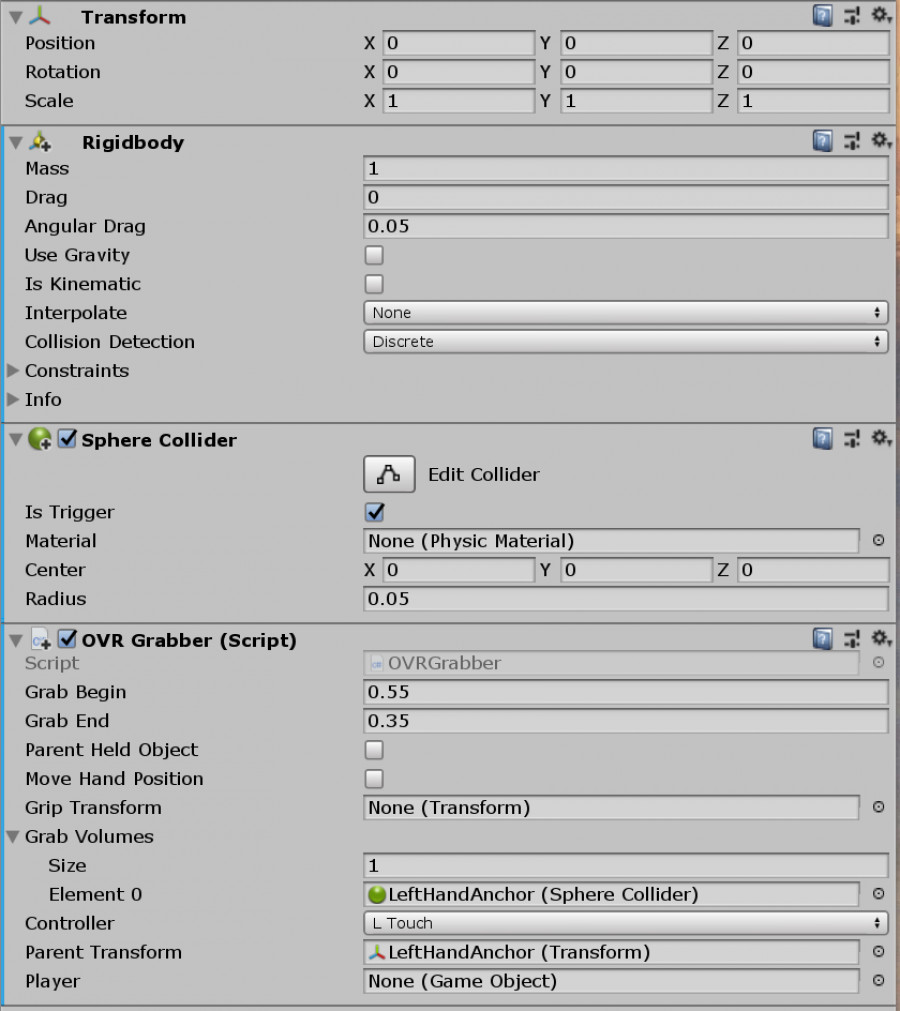The height and width of the screenshot is (1011, 900).
Task: Open Transform component help reference icon
Action: tap(823, 15)
